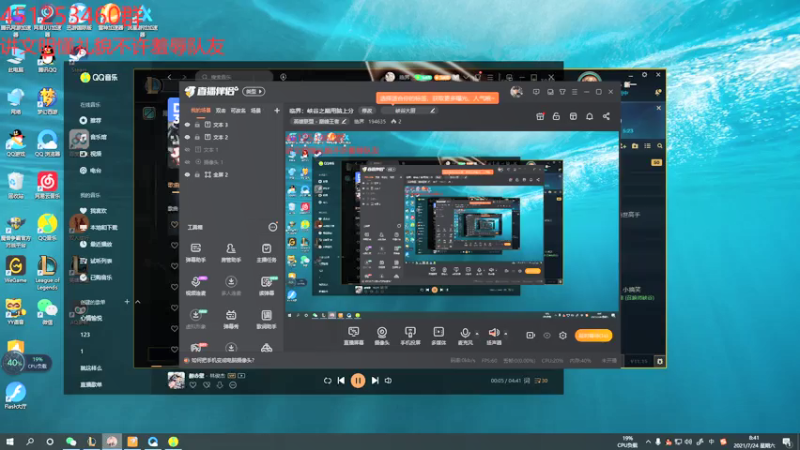The image size is (800, 450).
Task: Open the 弹幕助手 tool in toolbox
Action: (x=195, y=253)
